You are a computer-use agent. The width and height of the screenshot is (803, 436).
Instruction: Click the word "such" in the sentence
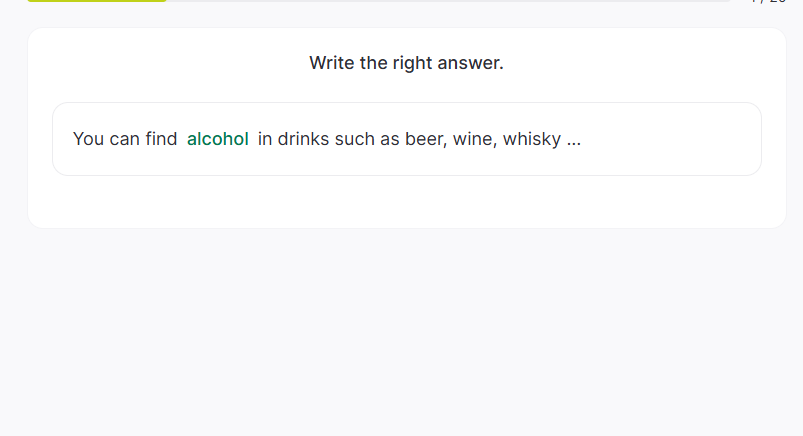[355, 139]
